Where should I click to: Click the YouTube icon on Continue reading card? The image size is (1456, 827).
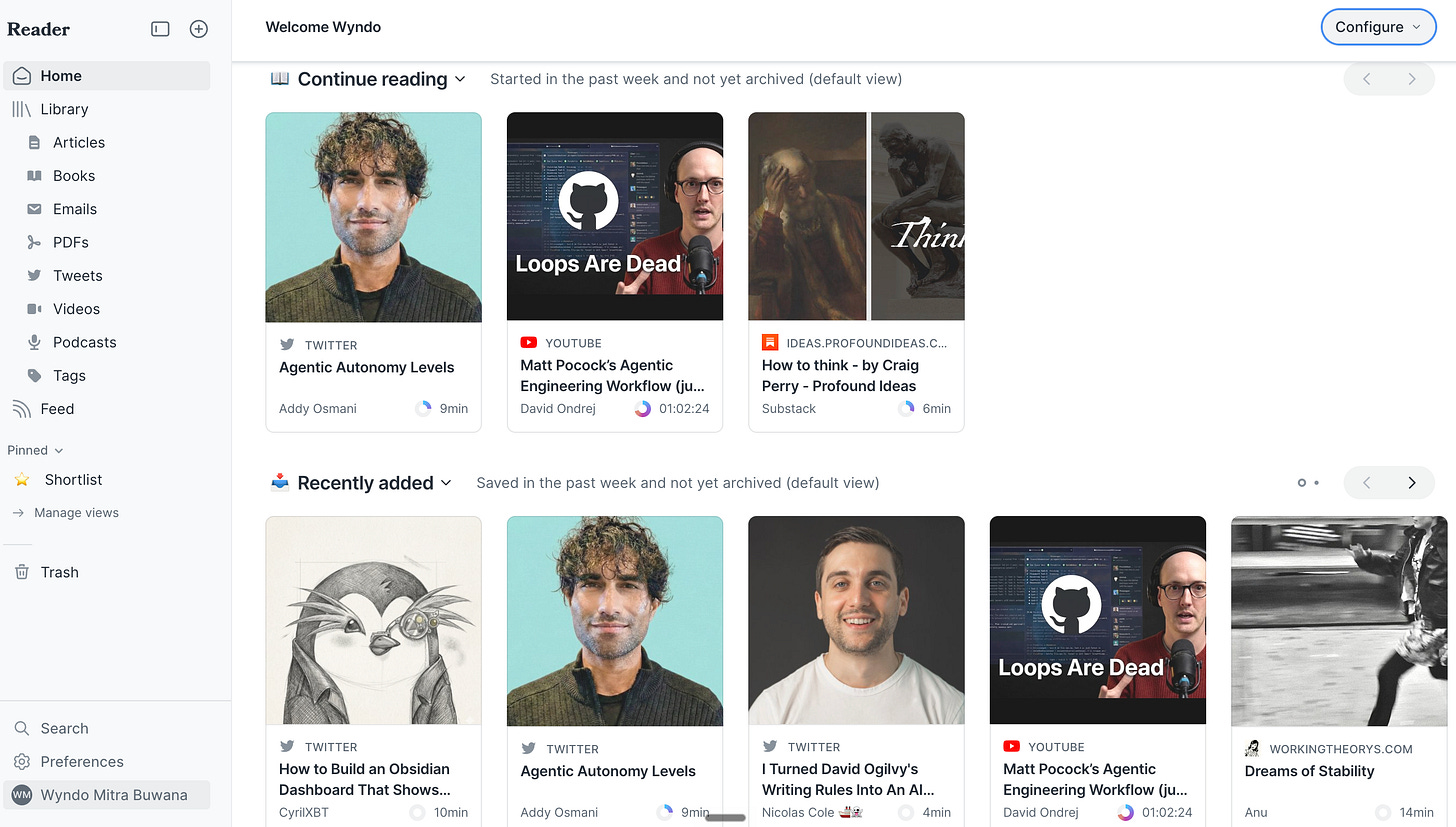pos(529,343)
